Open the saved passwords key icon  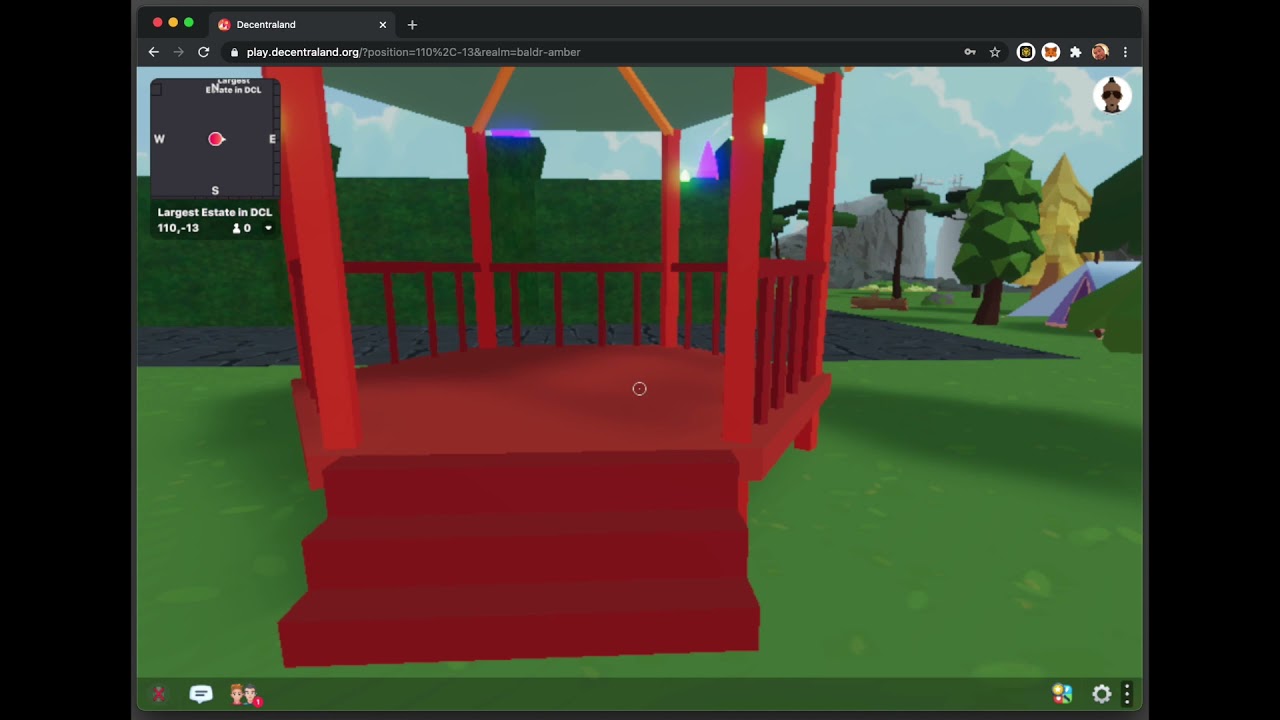[969, 52]
